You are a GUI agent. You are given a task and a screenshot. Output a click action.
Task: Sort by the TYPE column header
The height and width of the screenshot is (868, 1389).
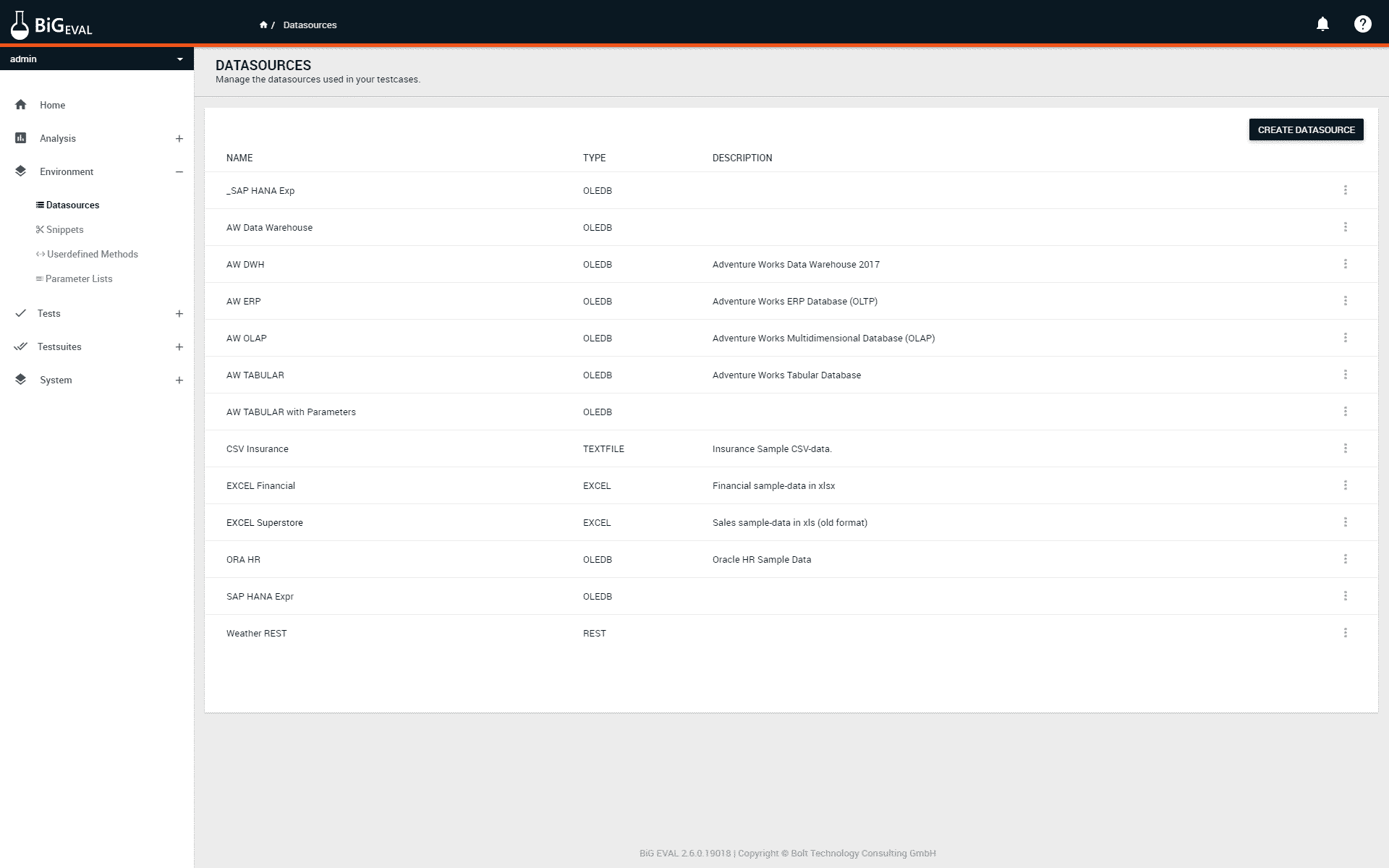[x=594, y=158]
